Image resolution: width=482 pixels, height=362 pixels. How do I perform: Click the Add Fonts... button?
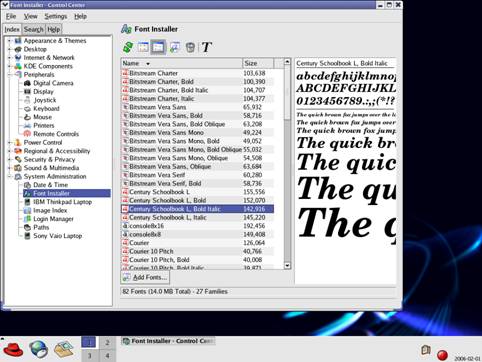pyautogui.click(x=145, y=277)
